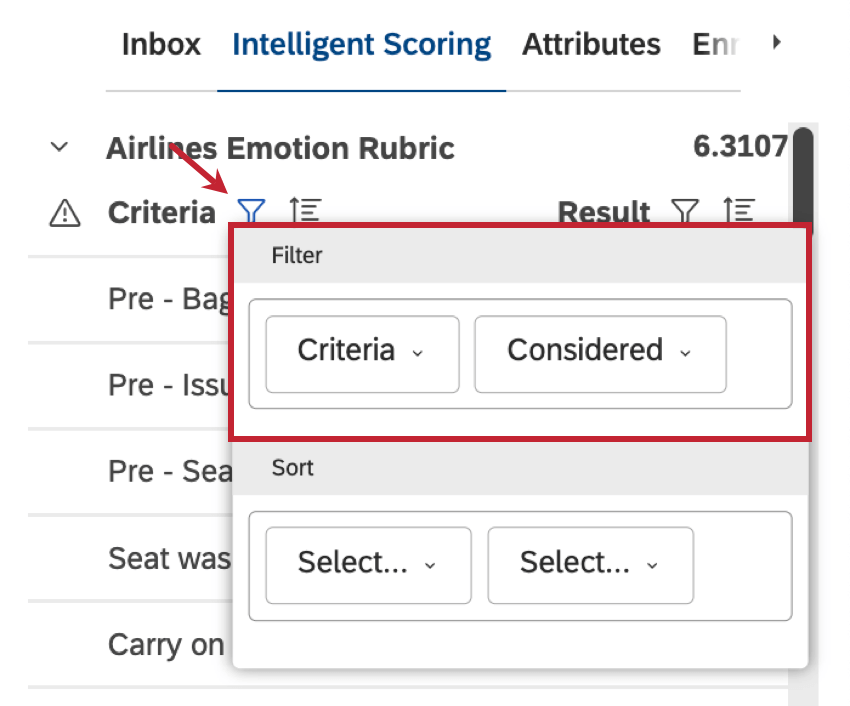Switch to the Inbox tab
This screenshot has height=706, width=850.
[161, 45]
